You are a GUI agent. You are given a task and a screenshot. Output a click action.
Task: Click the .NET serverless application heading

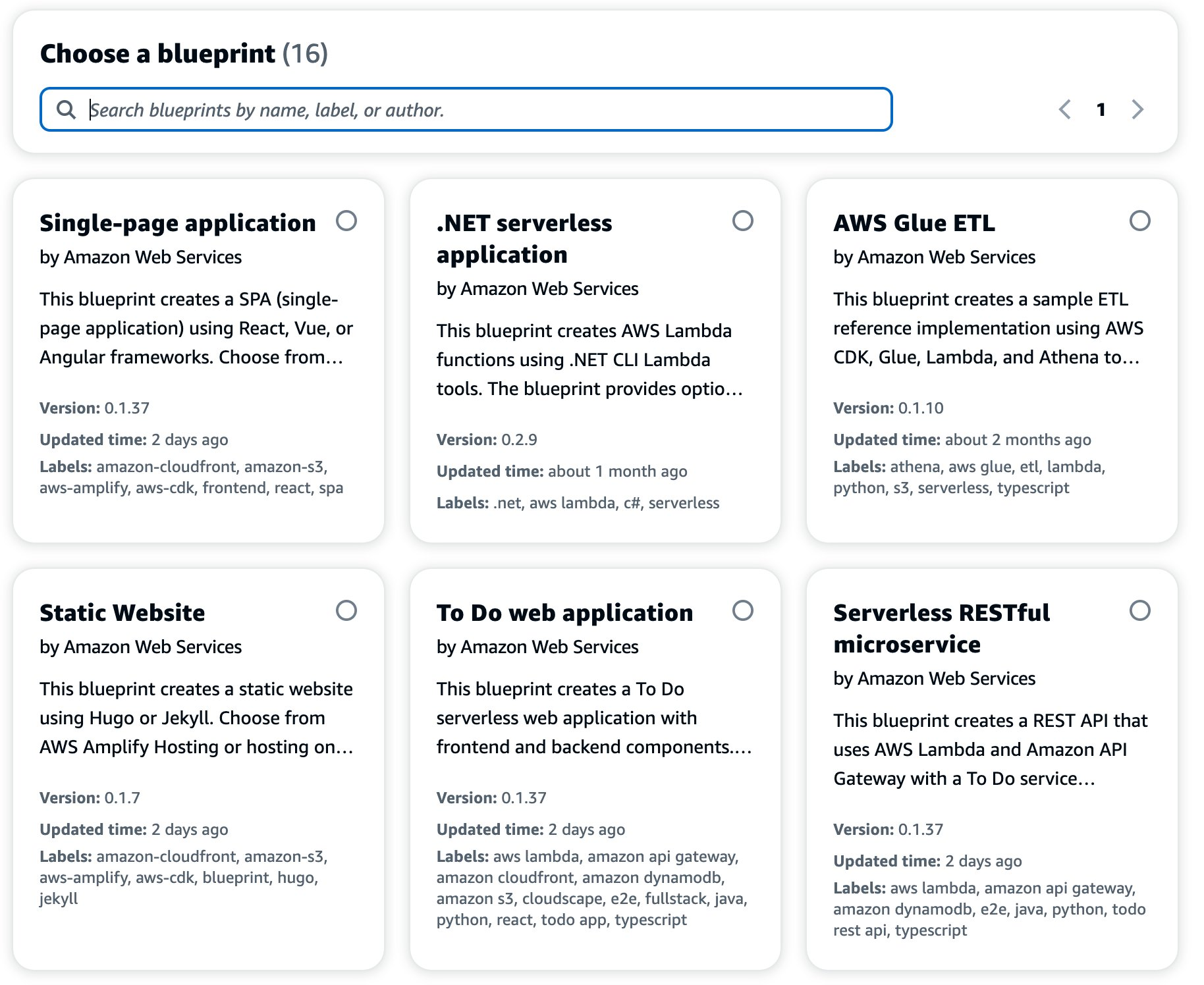pos(524,238)
